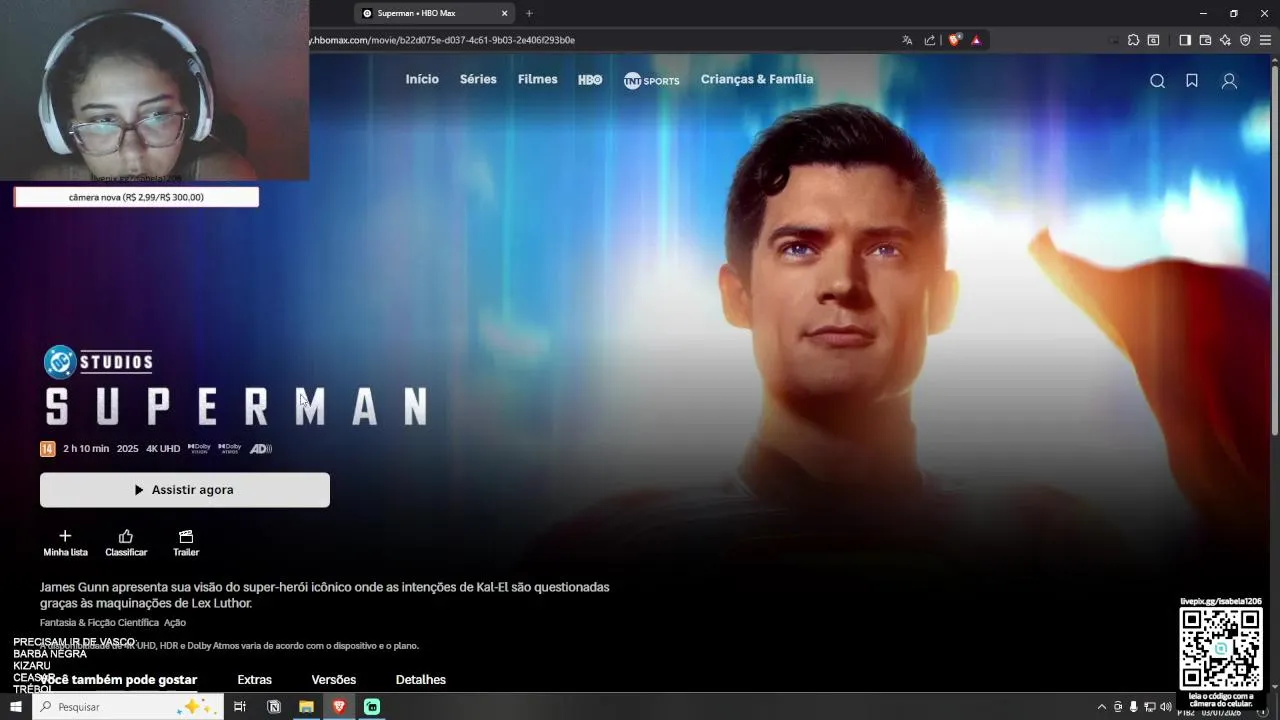The image size is (1280, 720).
Task: Click the Superman • HBO Max browser tab
Action: (435, 13)
